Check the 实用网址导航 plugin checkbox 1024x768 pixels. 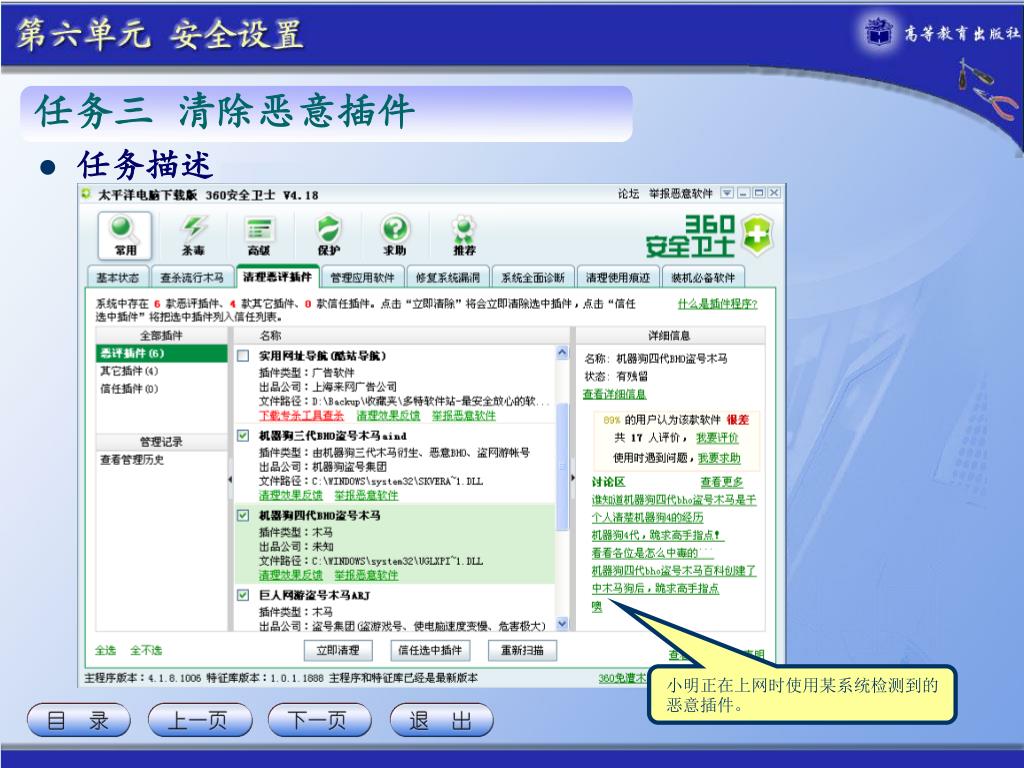(243, 356)
